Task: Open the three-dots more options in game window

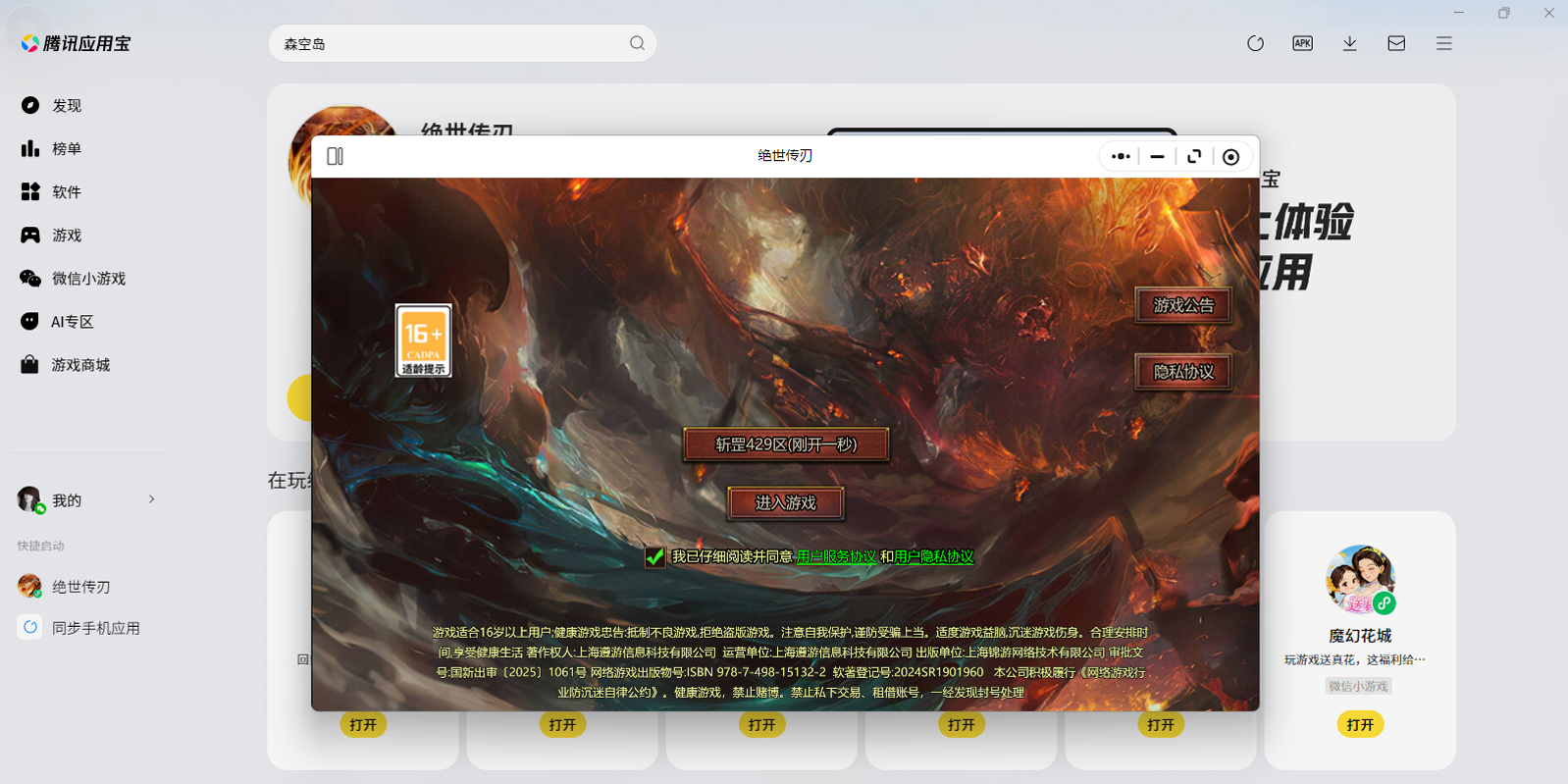Action: tap(1121, 157)
